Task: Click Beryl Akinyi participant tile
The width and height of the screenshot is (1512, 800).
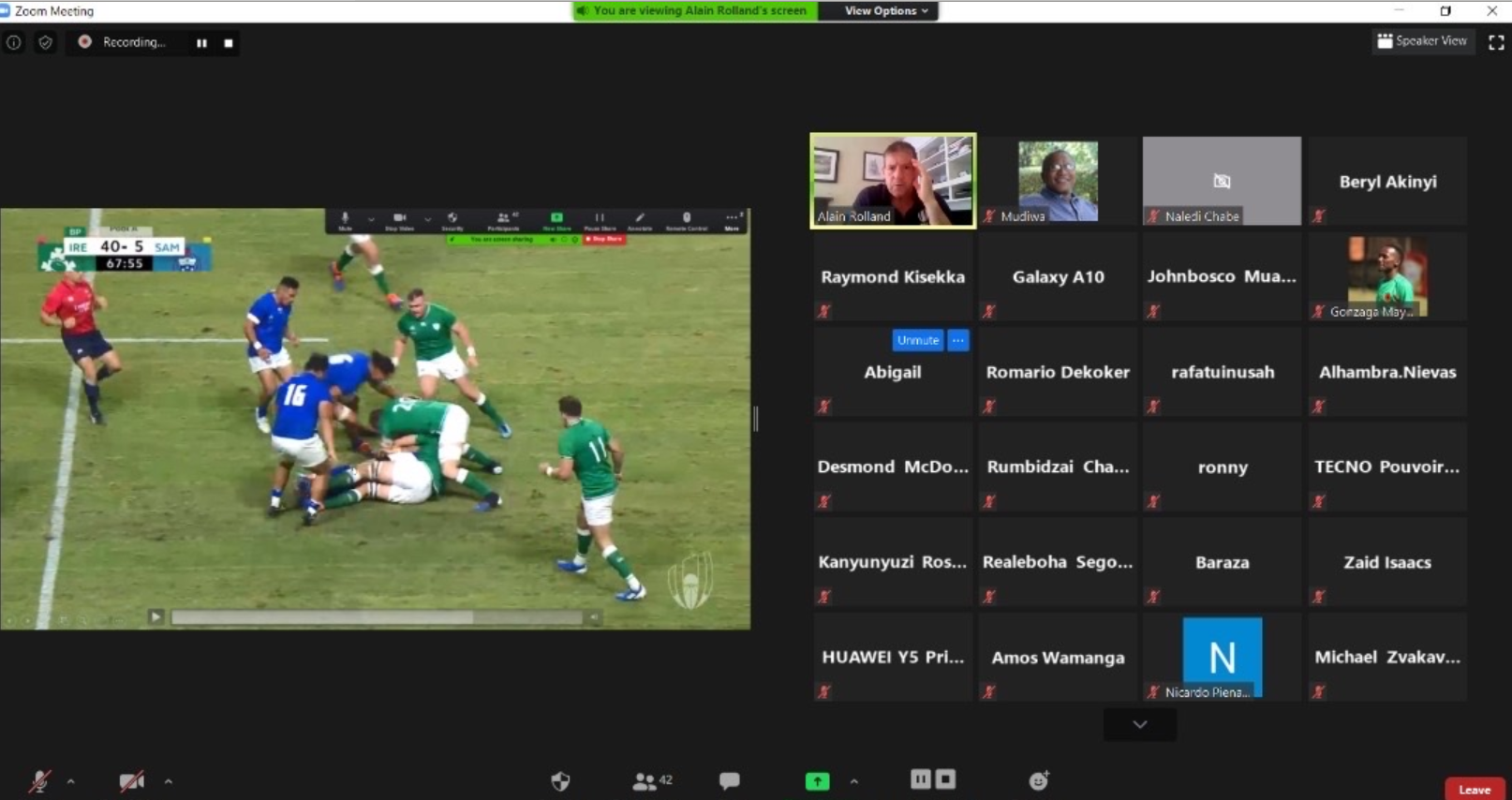Action: [1387, 181]
